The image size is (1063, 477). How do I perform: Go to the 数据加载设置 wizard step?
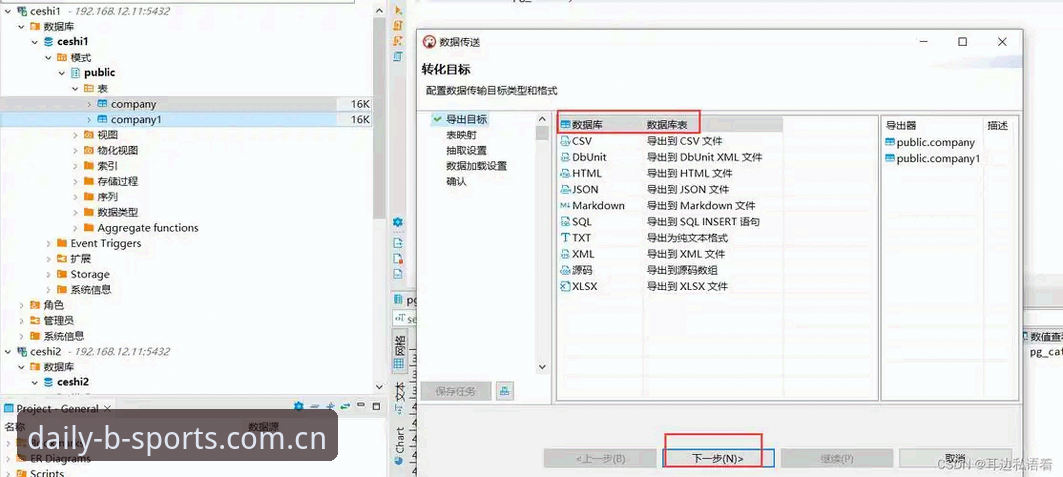[477, 166]
